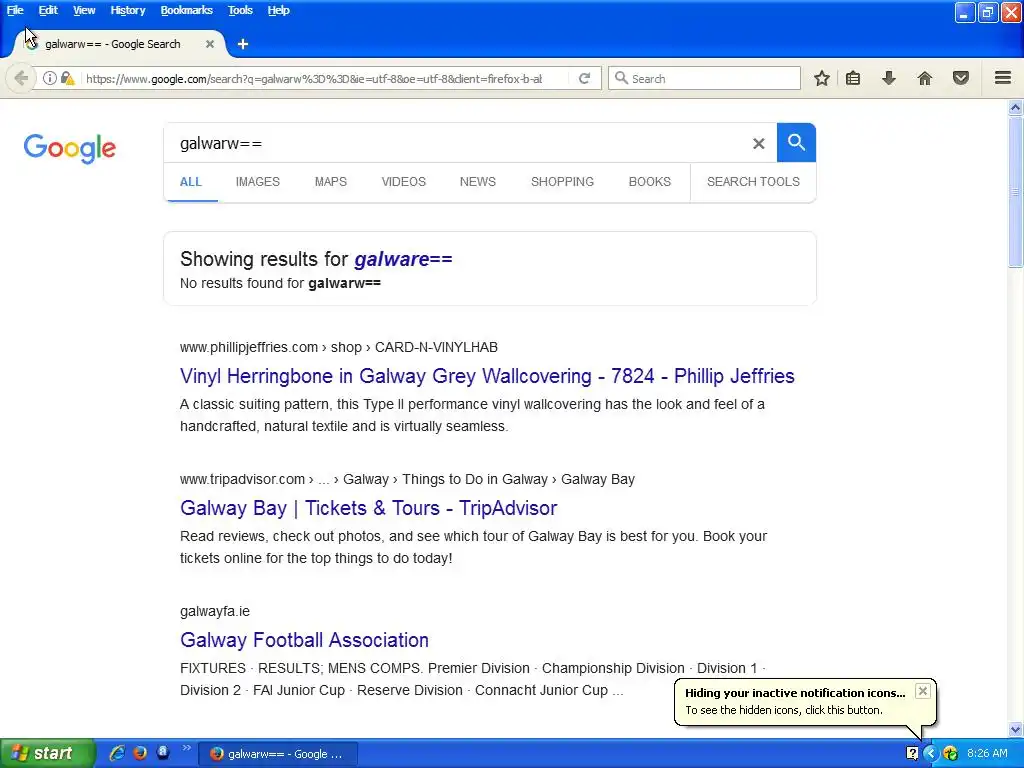
Task: Click the colorful security tray icon
Action: pyautogui.click(x=950, y=753)
